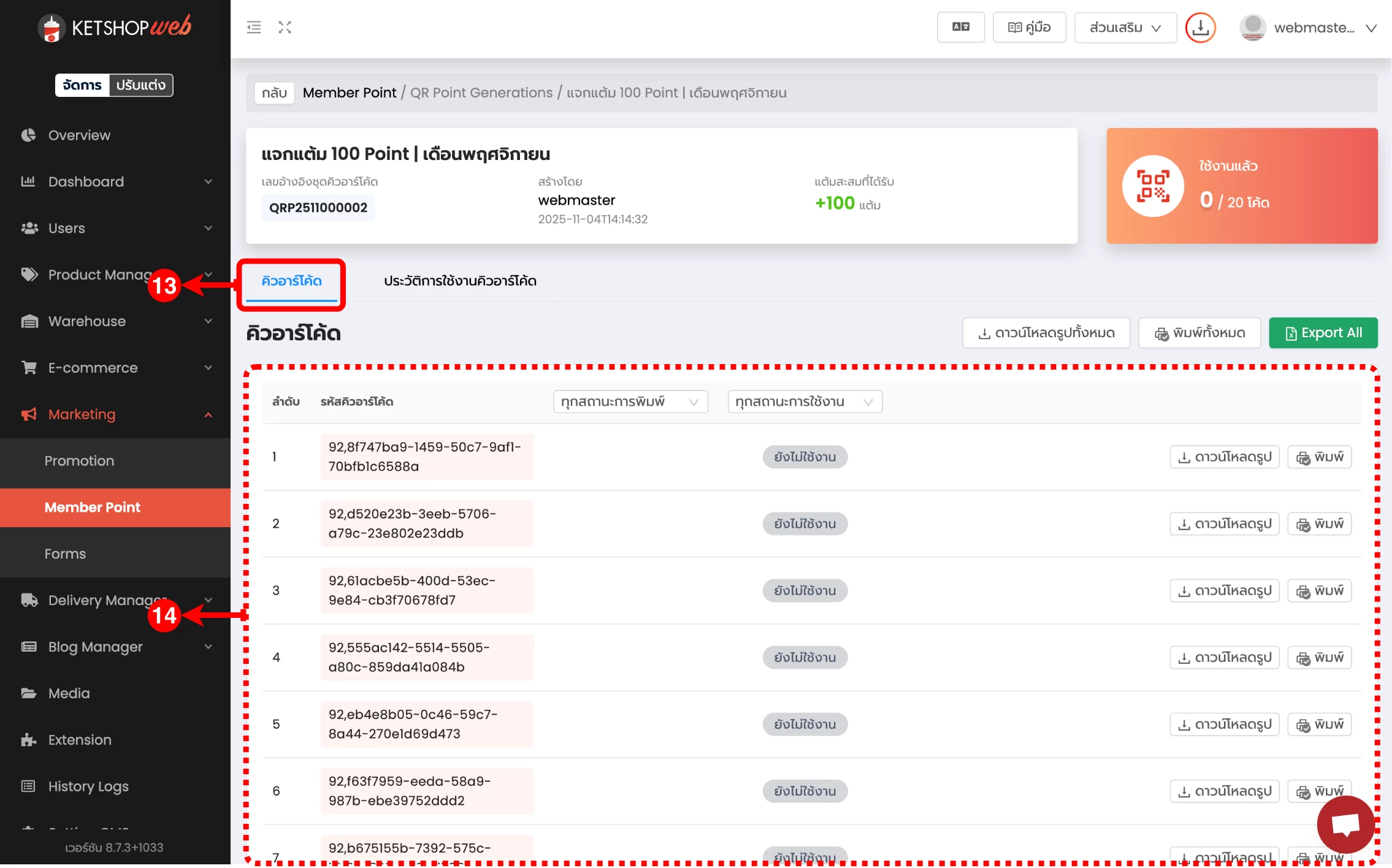Switch to ปรับแต่ง mode toggle

(x=141, y=85)
